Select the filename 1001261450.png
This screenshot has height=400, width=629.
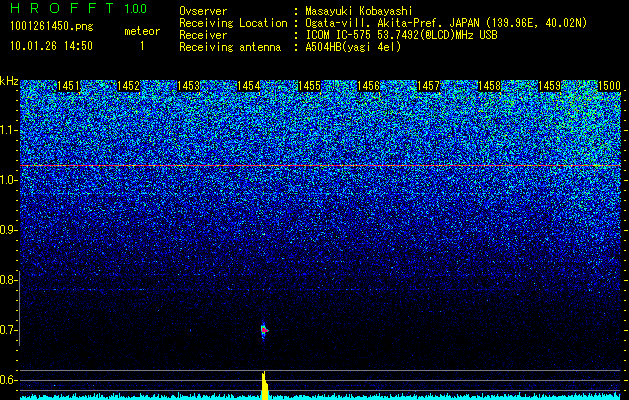pos(52,27)
